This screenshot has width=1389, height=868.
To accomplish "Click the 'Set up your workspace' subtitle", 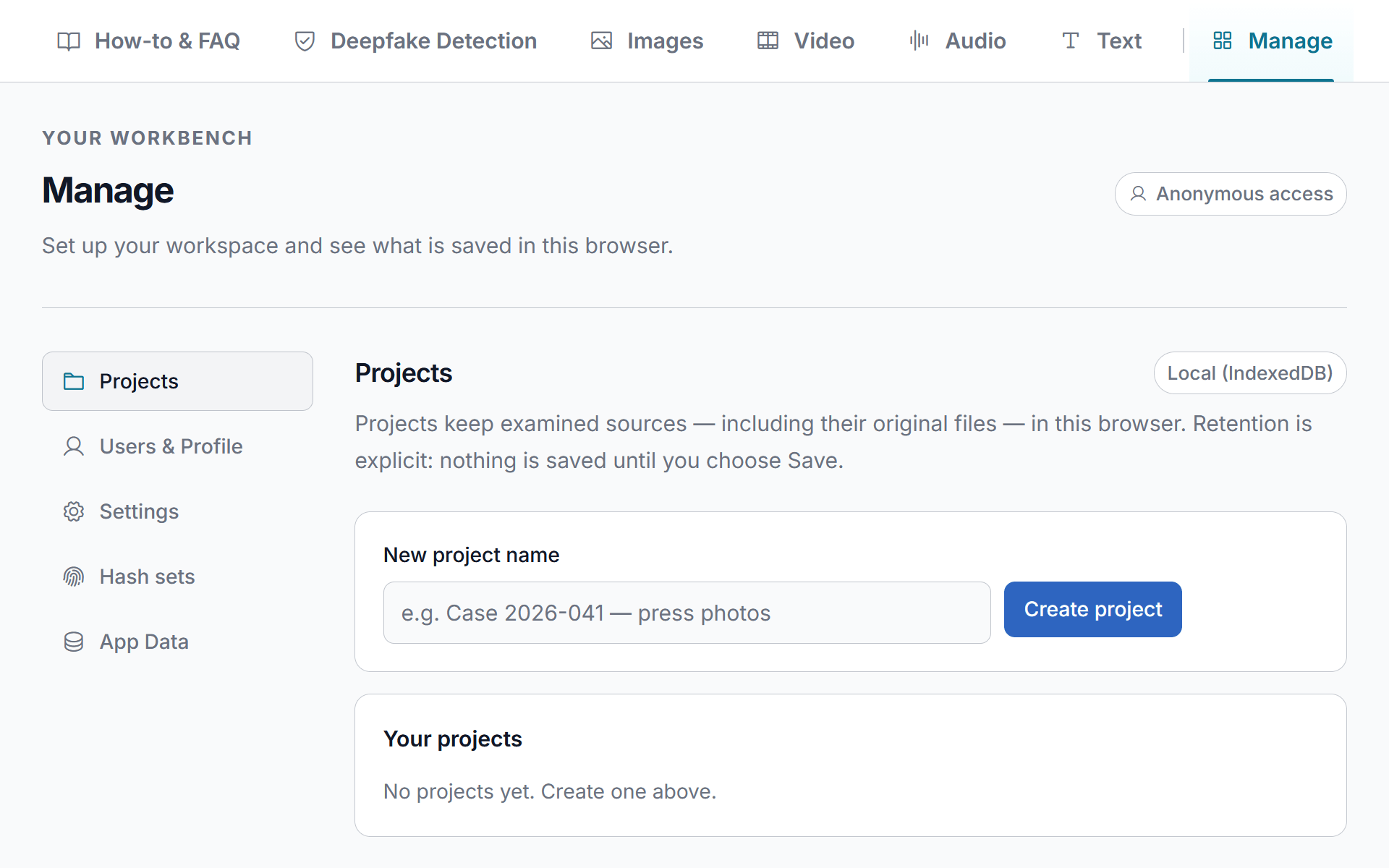I will point(357,246).
